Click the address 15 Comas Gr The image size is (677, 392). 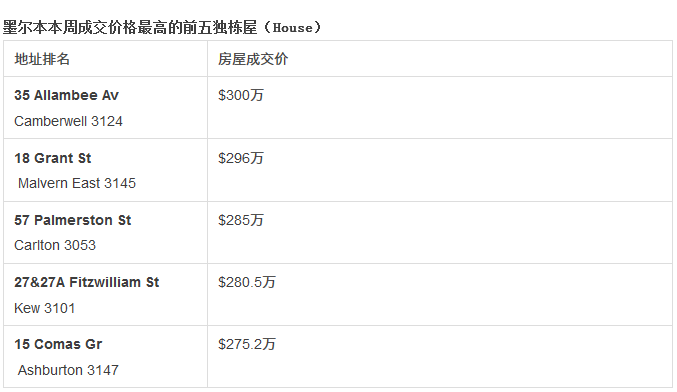(x=58, y=344)
